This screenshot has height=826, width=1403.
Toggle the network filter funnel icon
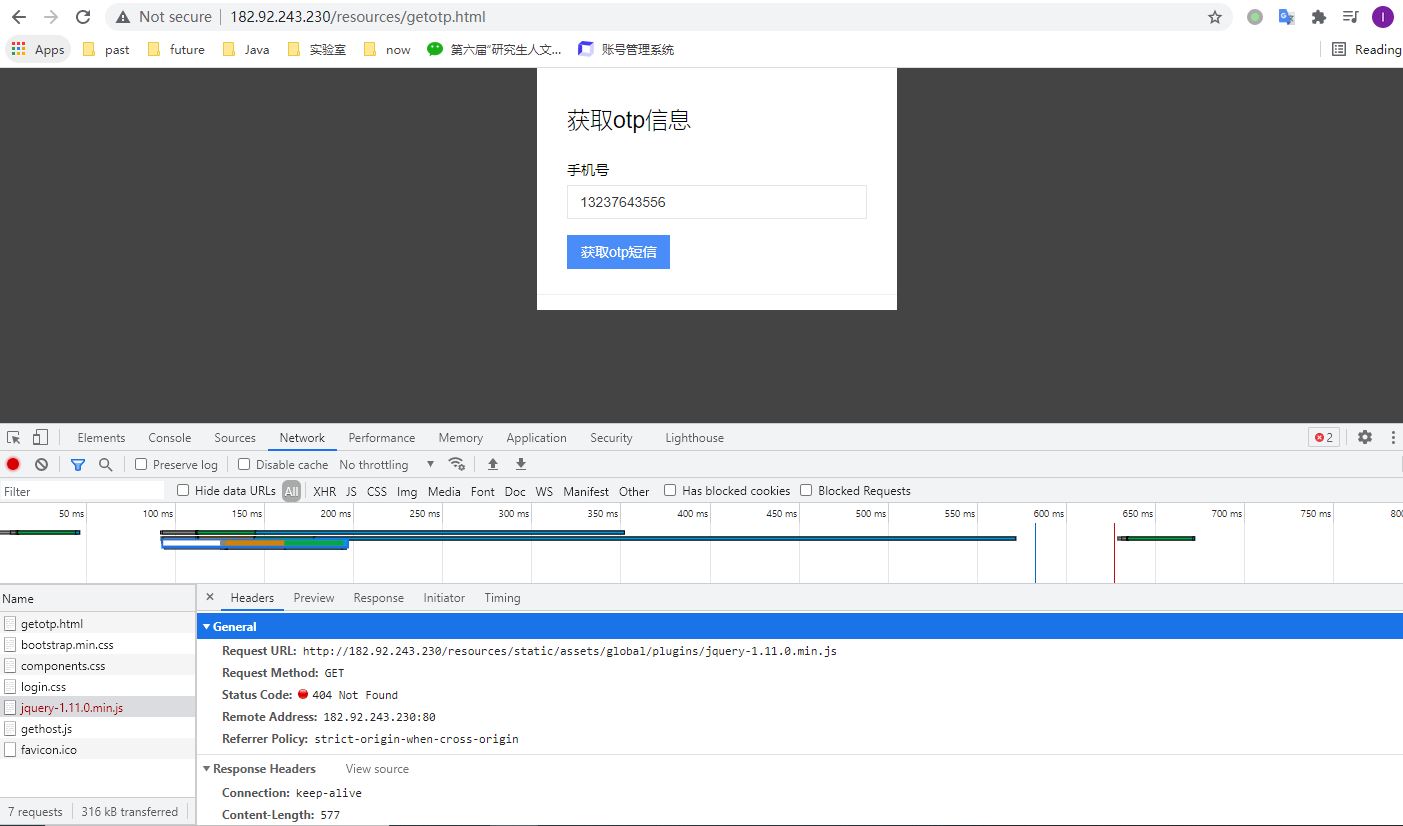78,464
